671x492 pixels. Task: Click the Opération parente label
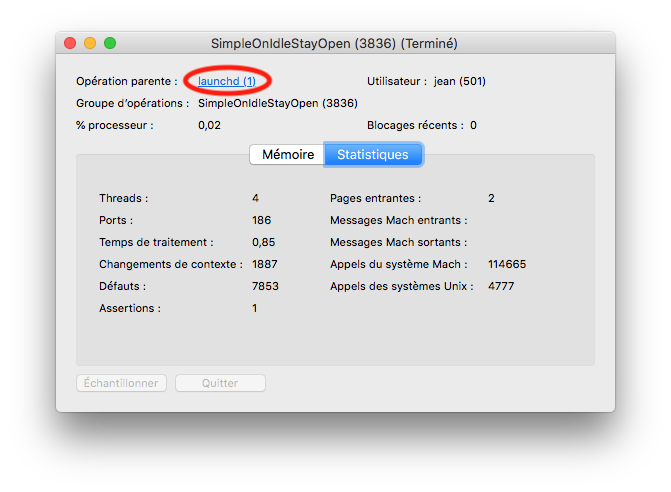pyautogui.click(x=127, y=81)
